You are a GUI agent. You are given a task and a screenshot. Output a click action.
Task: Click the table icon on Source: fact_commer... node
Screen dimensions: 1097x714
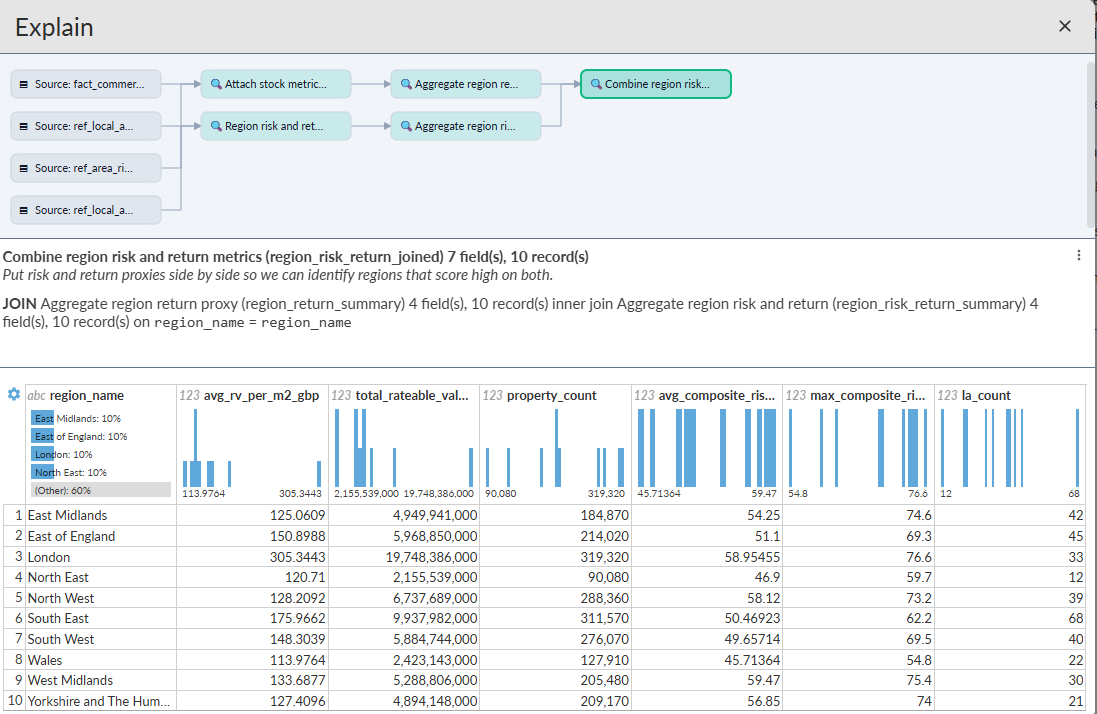(24, 85)
